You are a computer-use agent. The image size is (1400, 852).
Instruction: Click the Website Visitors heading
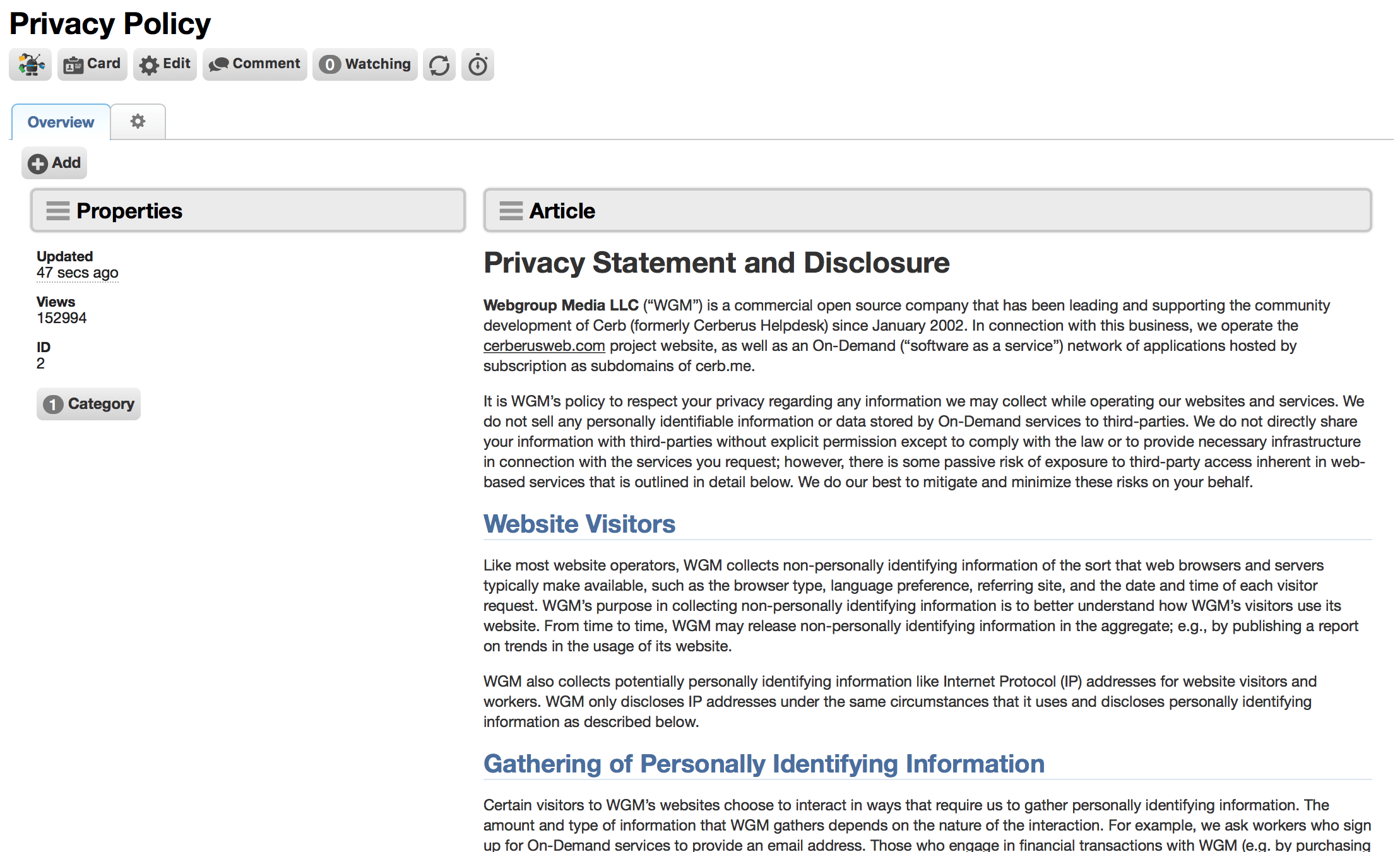click(x=579, y=524)
